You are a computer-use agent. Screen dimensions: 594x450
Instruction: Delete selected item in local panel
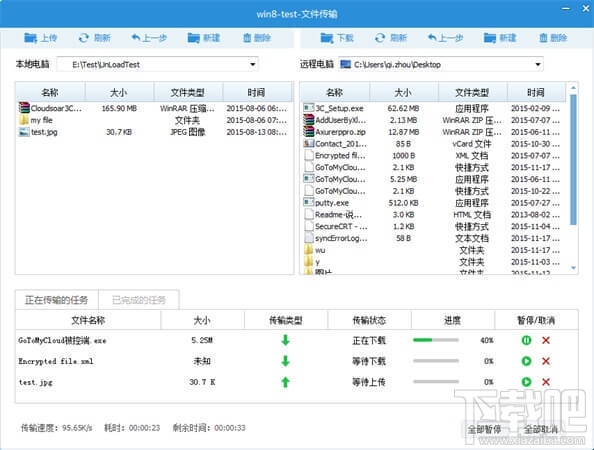[x=257, y=38]
